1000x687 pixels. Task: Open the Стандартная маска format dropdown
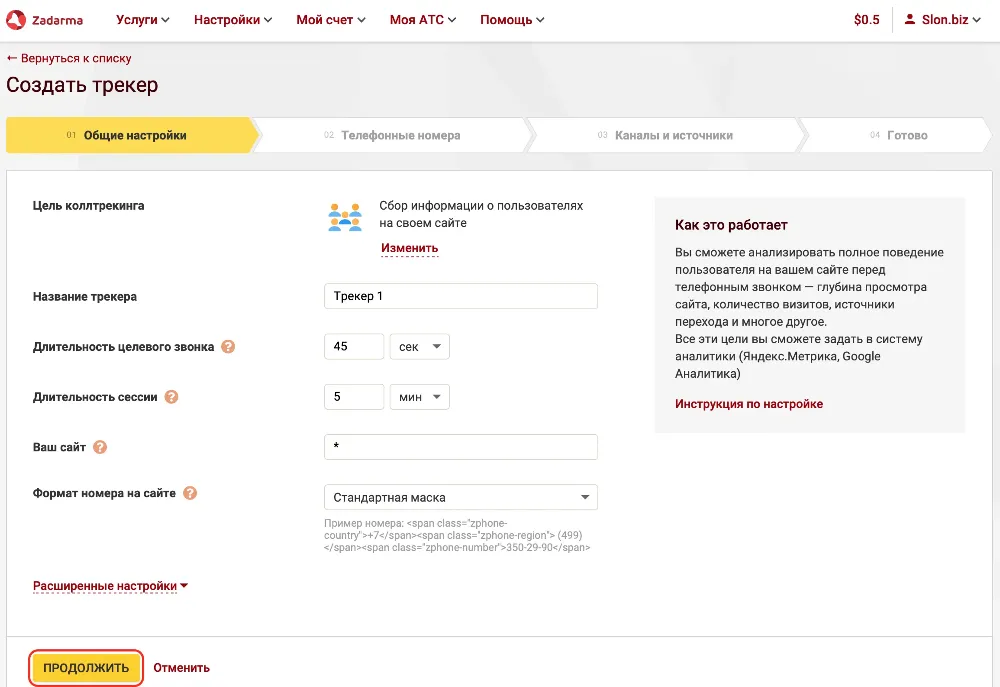click(460, 497)
